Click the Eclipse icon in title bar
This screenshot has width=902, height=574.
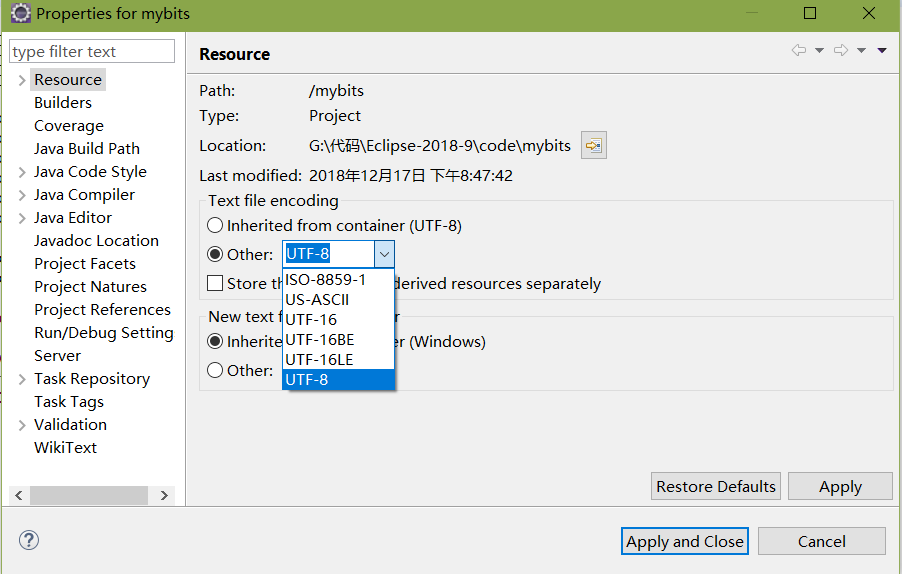pyautogui.click(x=20, y=13)
